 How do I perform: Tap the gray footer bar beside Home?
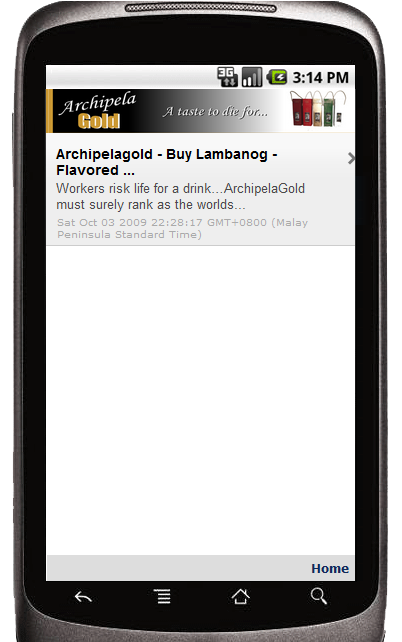[178, 568]
